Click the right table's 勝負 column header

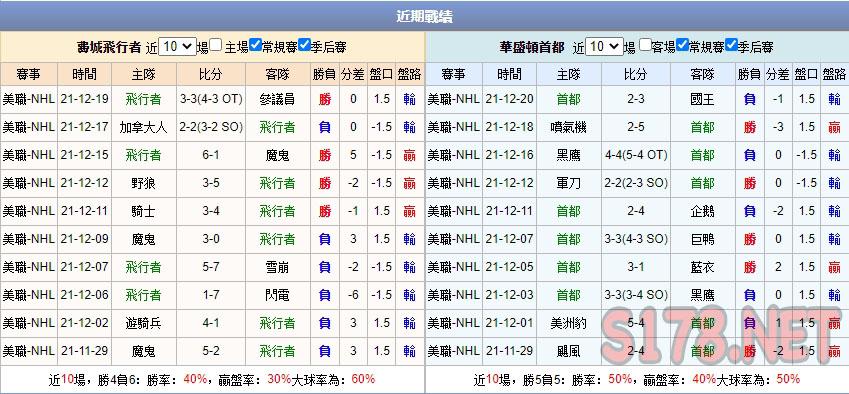point(749,74)
